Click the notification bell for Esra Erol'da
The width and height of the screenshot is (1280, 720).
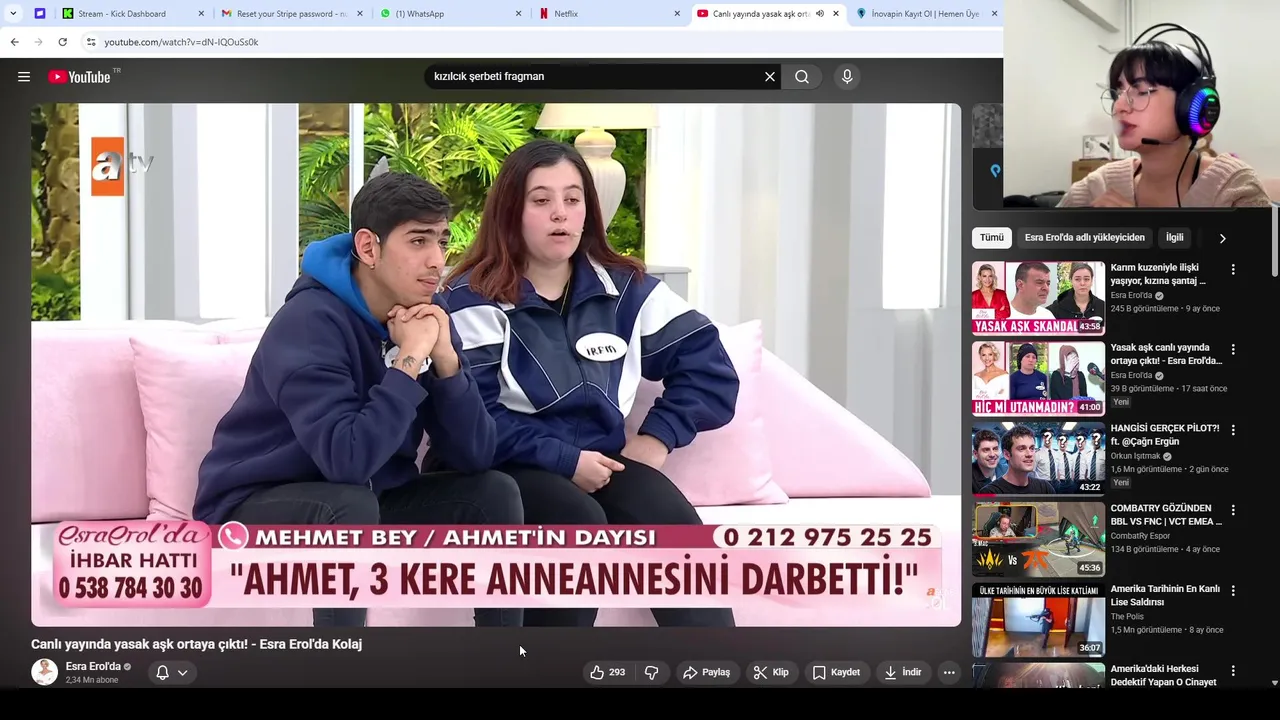pos(162,673)
